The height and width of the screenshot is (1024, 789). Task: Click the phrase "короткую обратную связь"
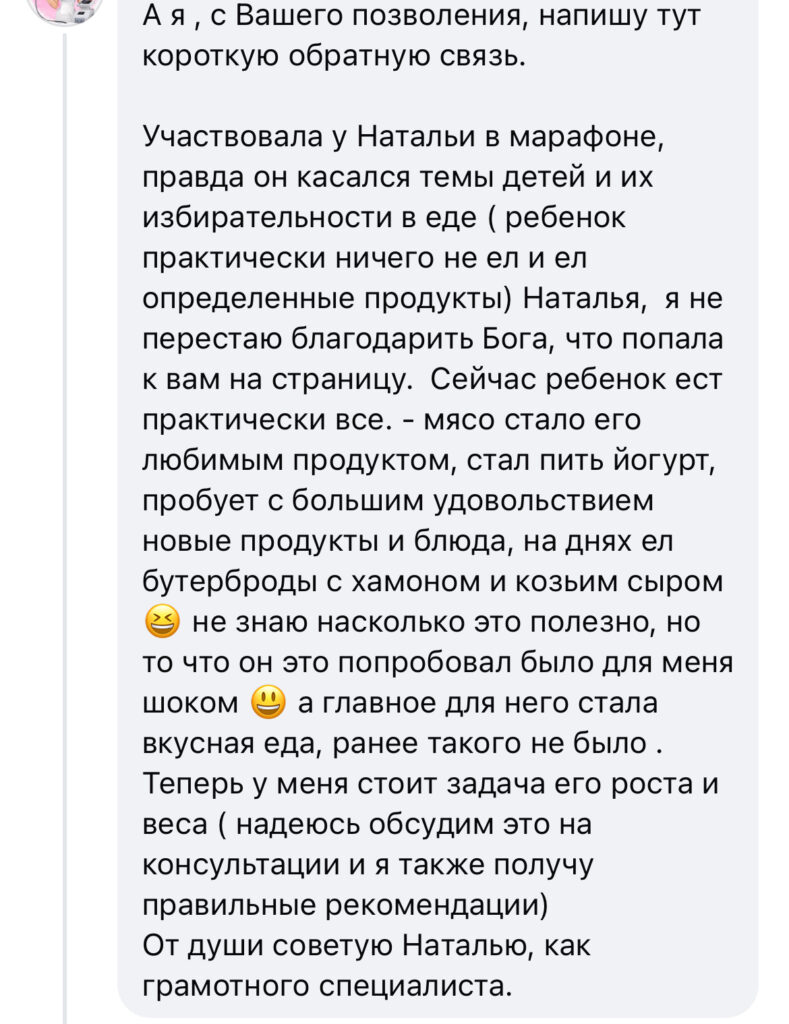coord(334,55)
